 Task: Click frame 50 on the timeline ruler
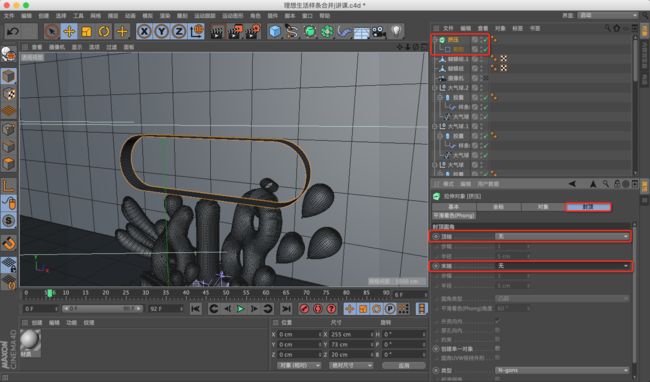click(226, 293)
